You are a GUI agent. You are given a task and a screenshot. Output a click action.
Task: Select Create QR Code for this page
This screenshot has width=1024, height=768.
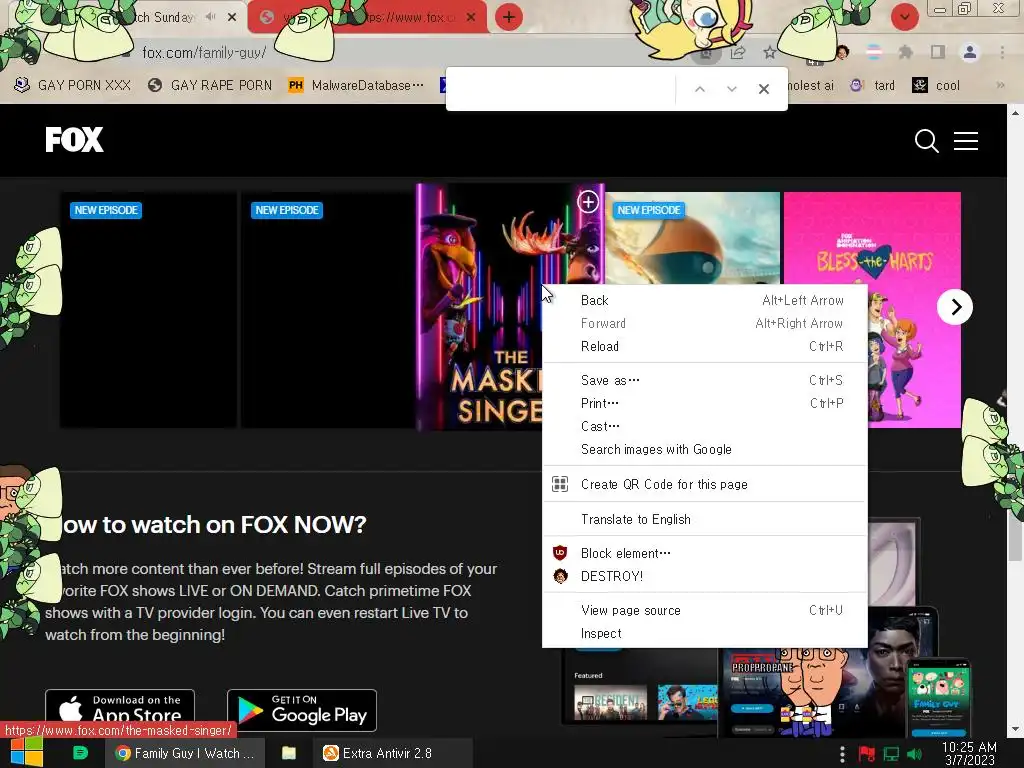click(x=705, y=484)
